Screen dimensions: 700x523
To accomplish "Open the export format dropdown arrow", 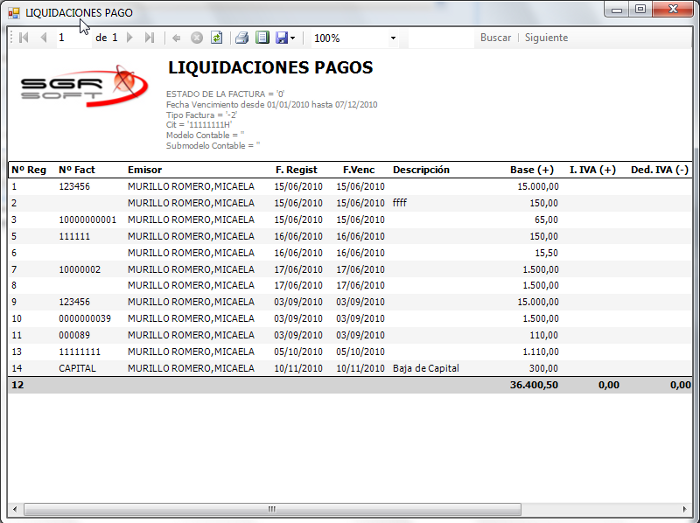I will (x=293, y=38).
